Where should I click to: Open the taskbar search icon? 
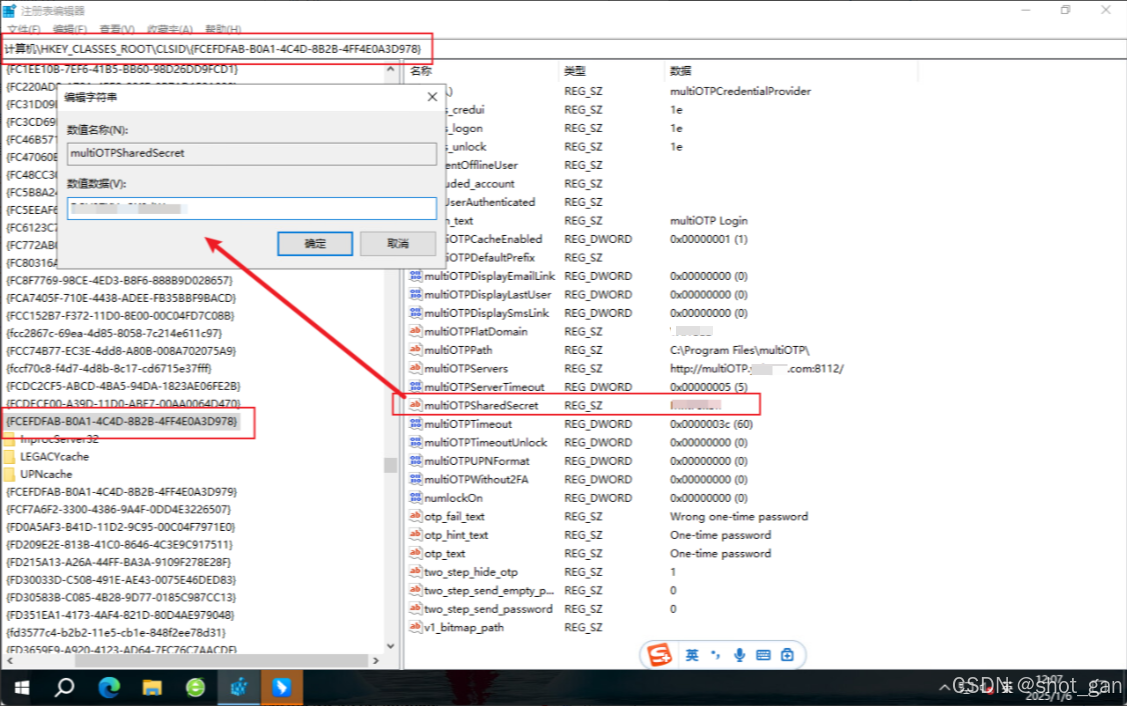click(x=65, y=688)
